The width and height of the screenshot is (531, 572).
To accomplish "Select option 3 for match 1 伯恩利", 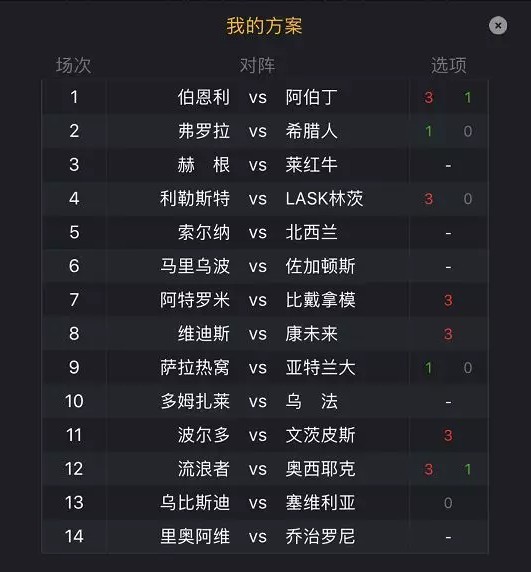I will [x=429, y=97].
